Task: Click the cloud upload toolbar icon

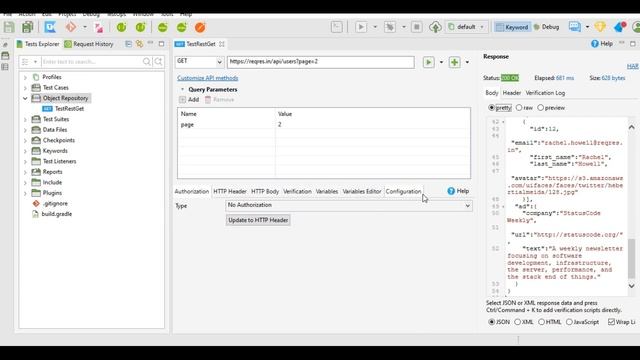Action: tap(435, 27)
